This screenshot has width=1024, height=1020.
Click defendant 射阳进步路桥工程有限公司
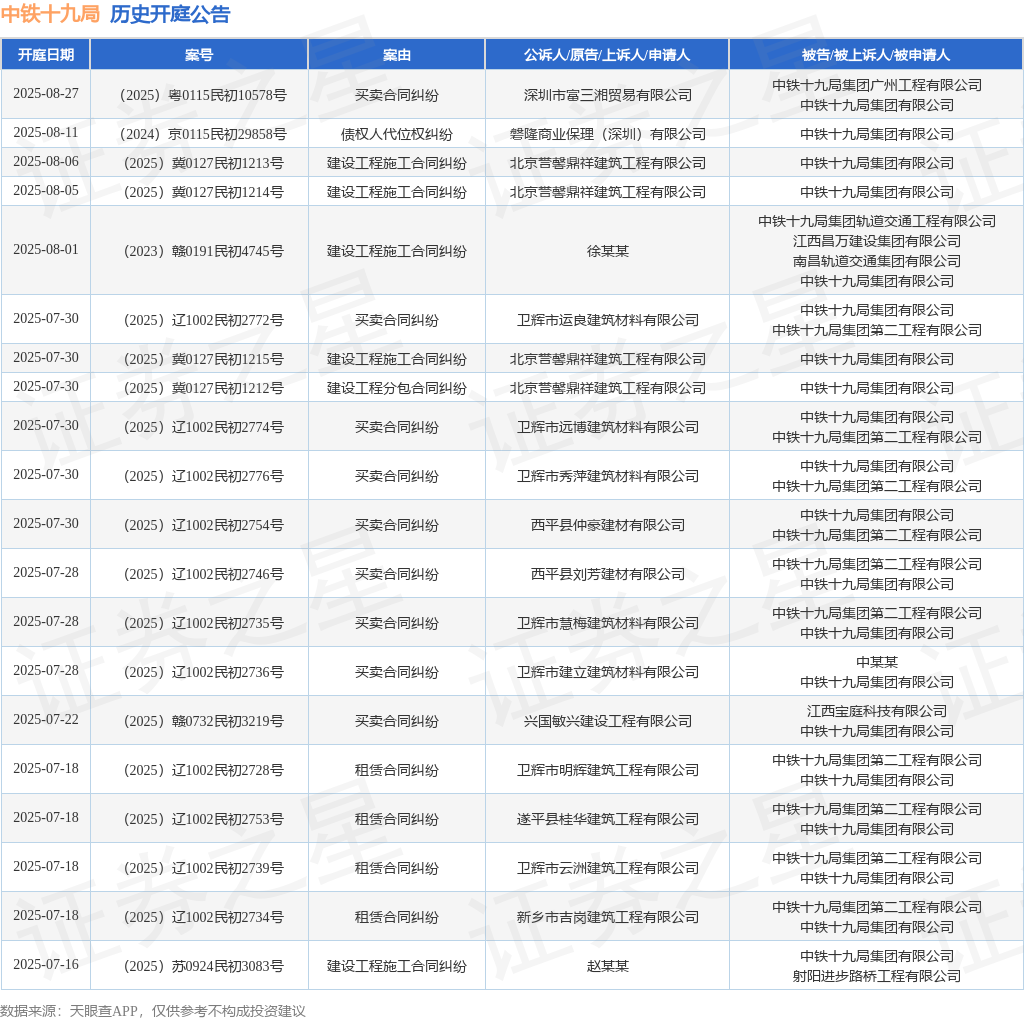(876, 976)
